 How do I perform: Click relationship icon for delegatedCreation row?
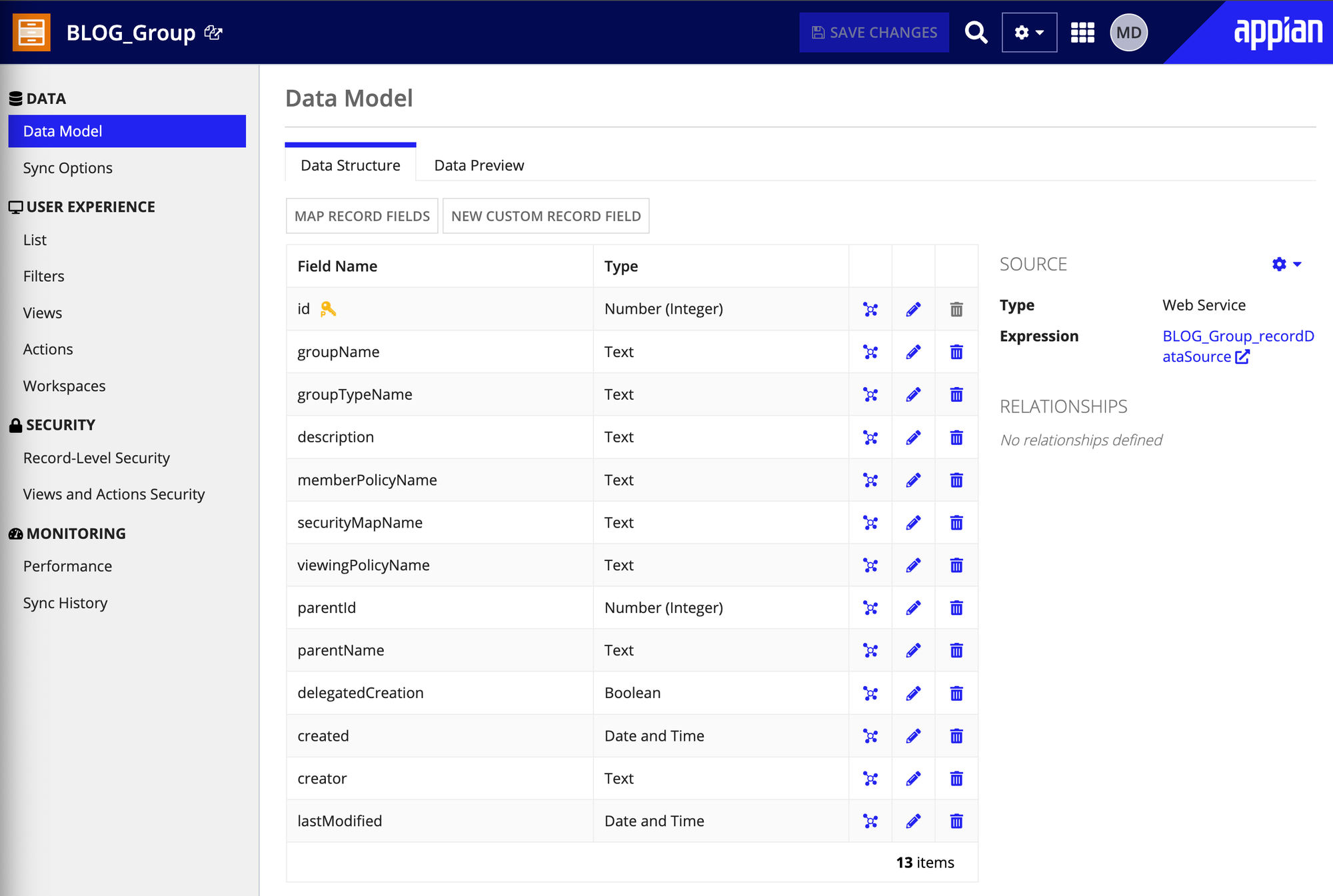(870, 693)
